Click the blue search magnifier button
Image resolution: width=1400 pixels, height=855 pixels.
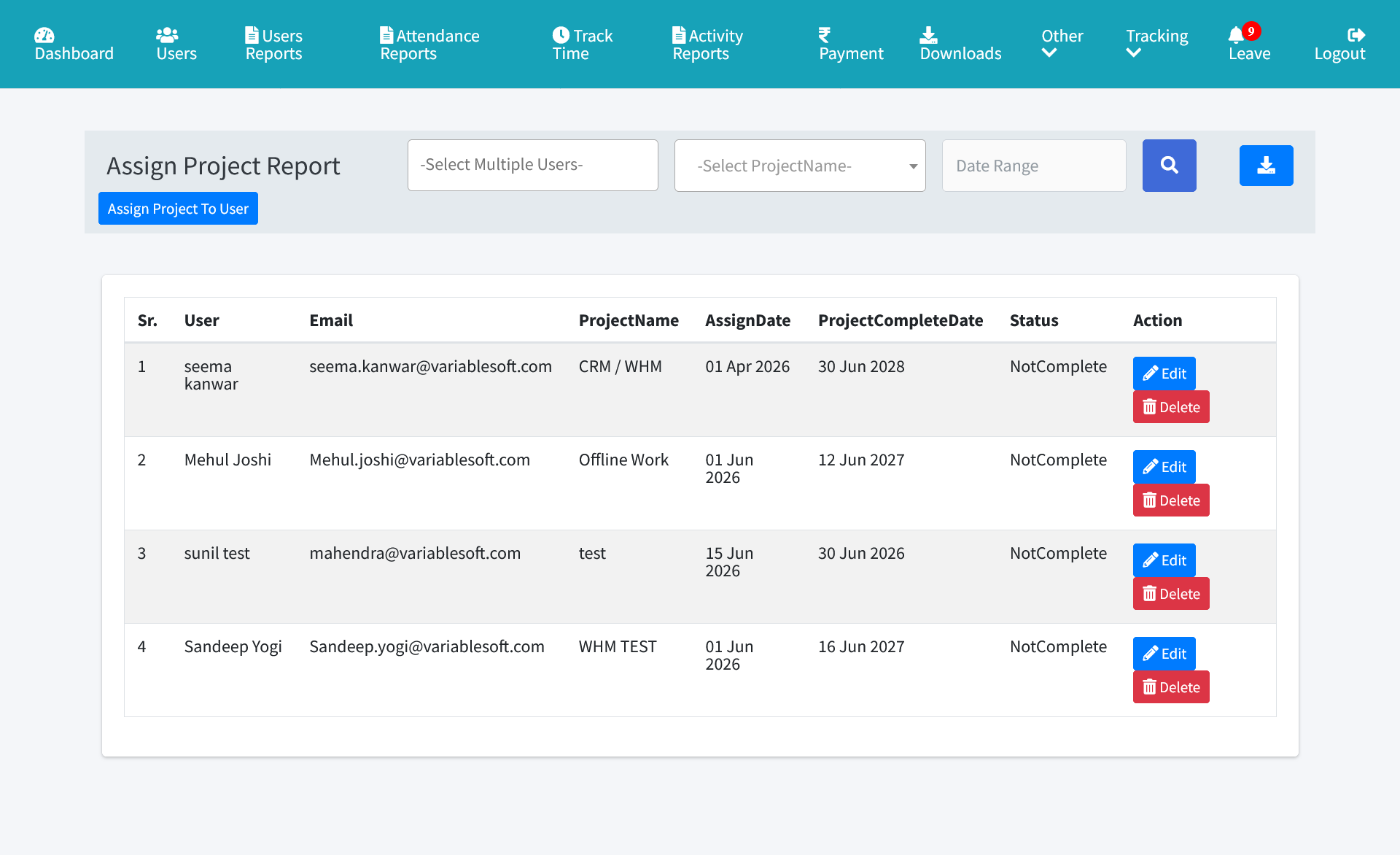click(1170, 166)
